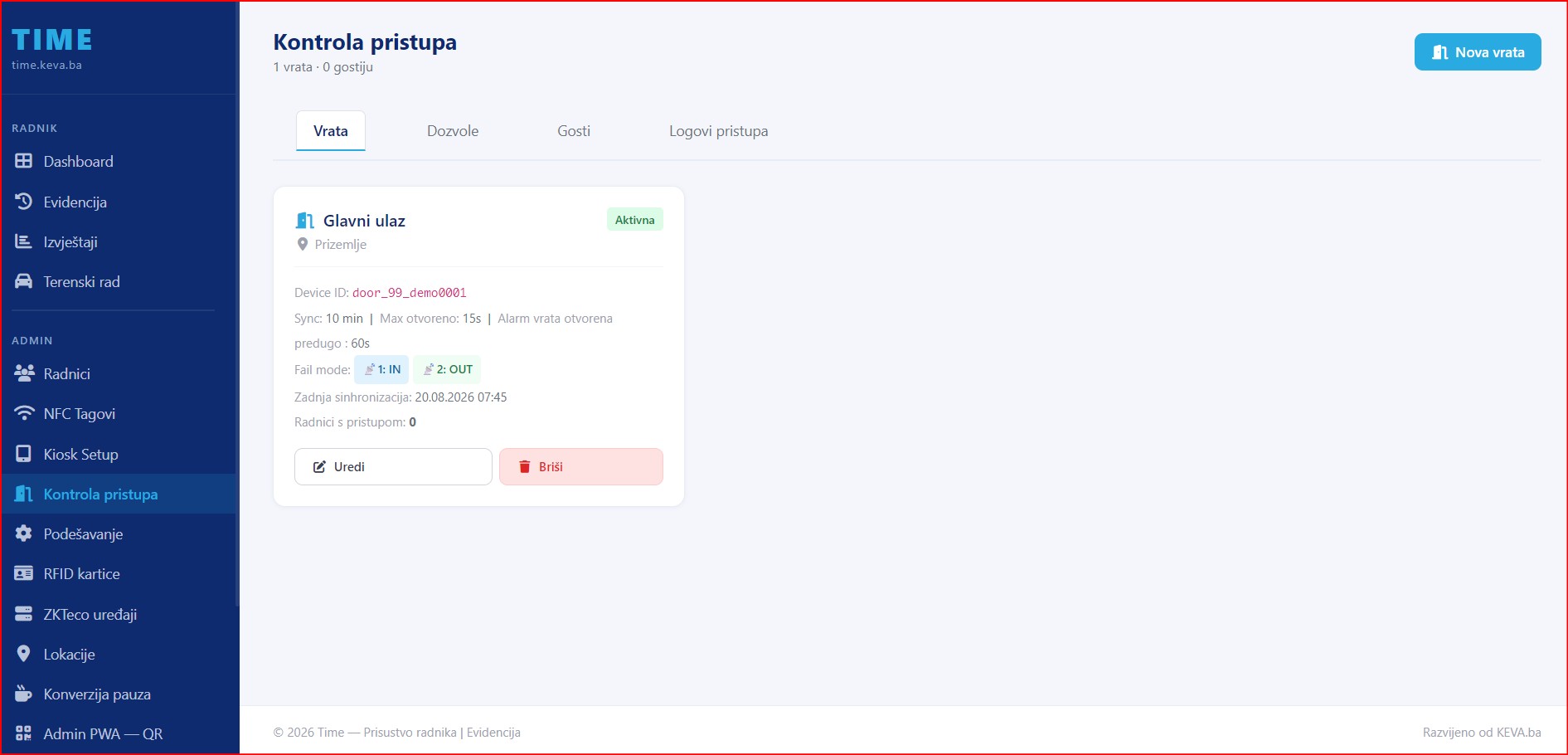Delete Glavni ulaz with Briši button
This screenshot has height=755, width=1568.
coord(581,466)
